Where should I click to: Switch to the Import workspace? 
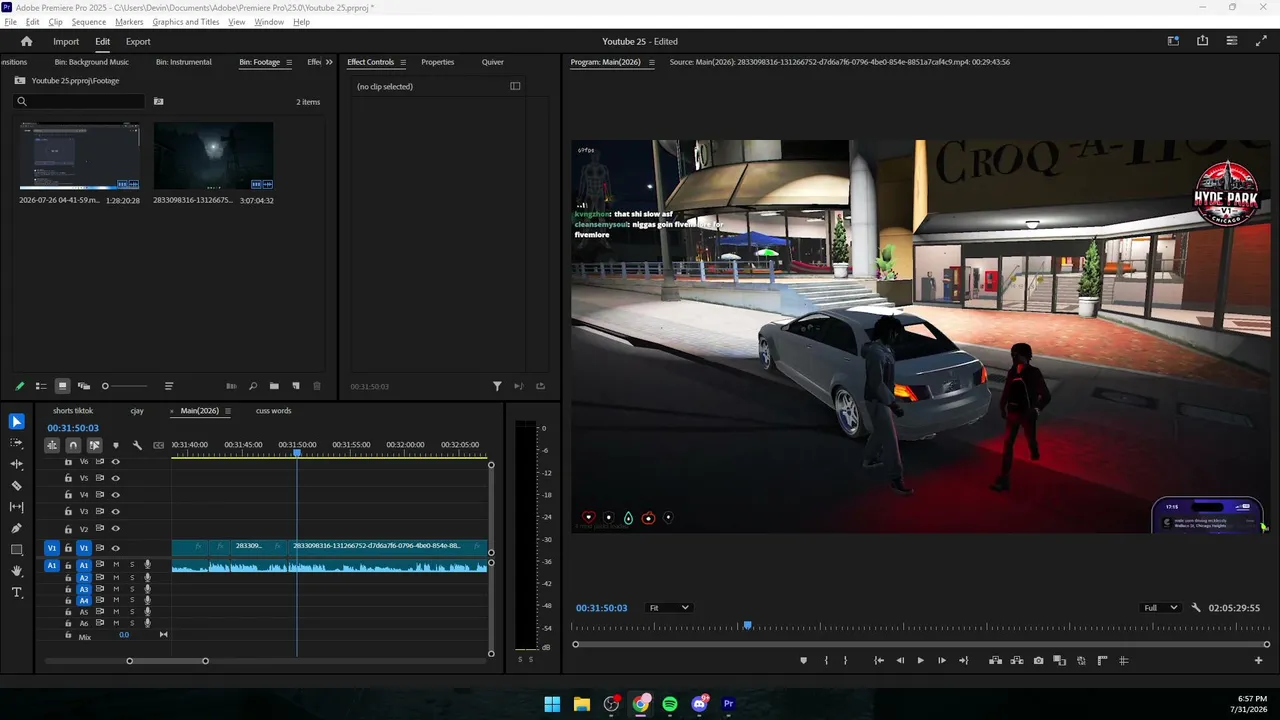pos(66,41)
